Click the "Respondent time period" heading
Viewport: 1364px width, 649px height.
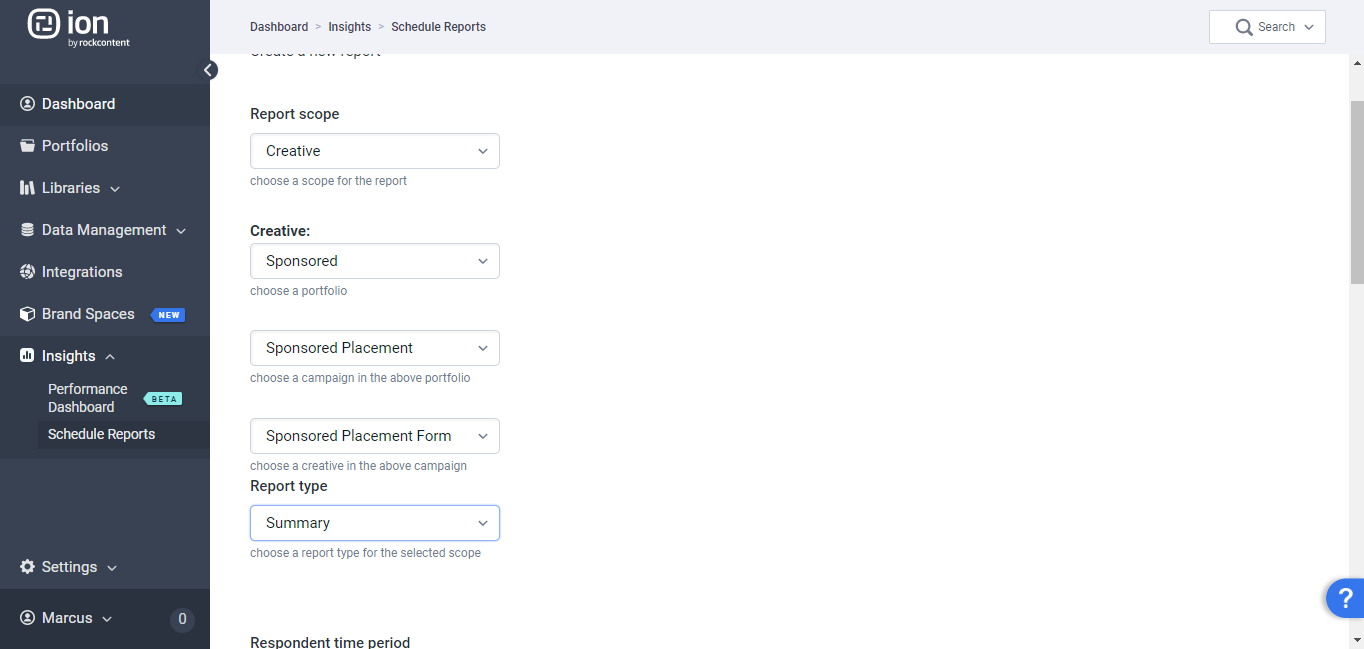click(x=330, y=642)
